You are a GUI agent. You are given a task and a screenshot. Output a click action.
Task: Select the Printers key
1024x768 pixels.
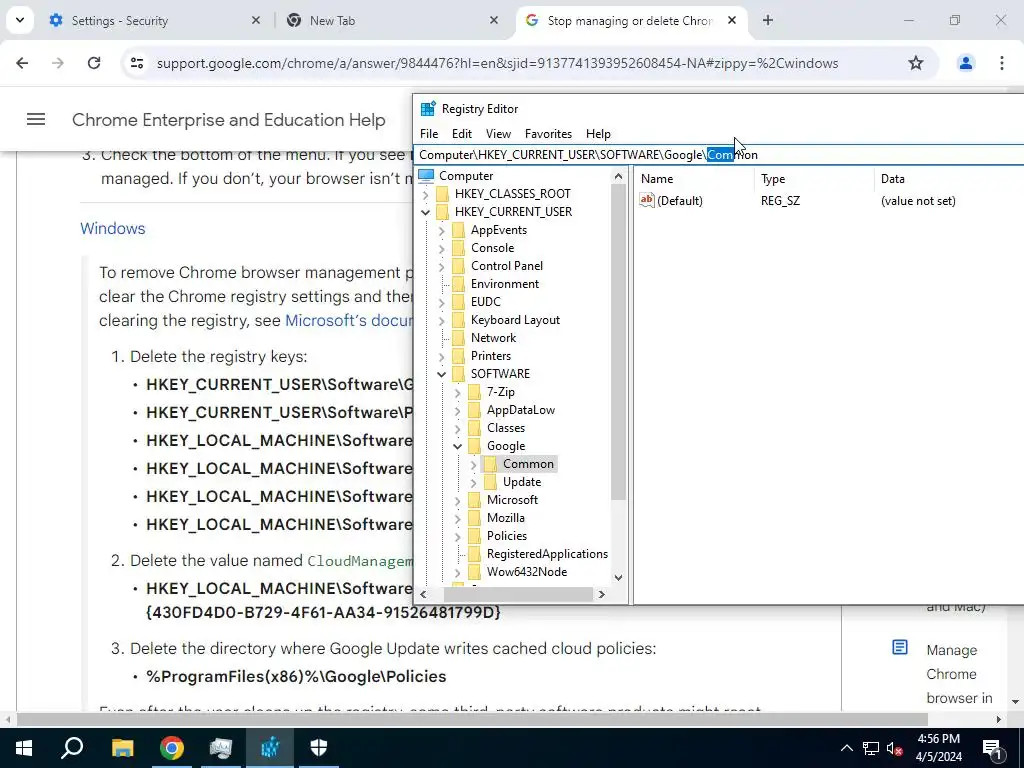491,356
